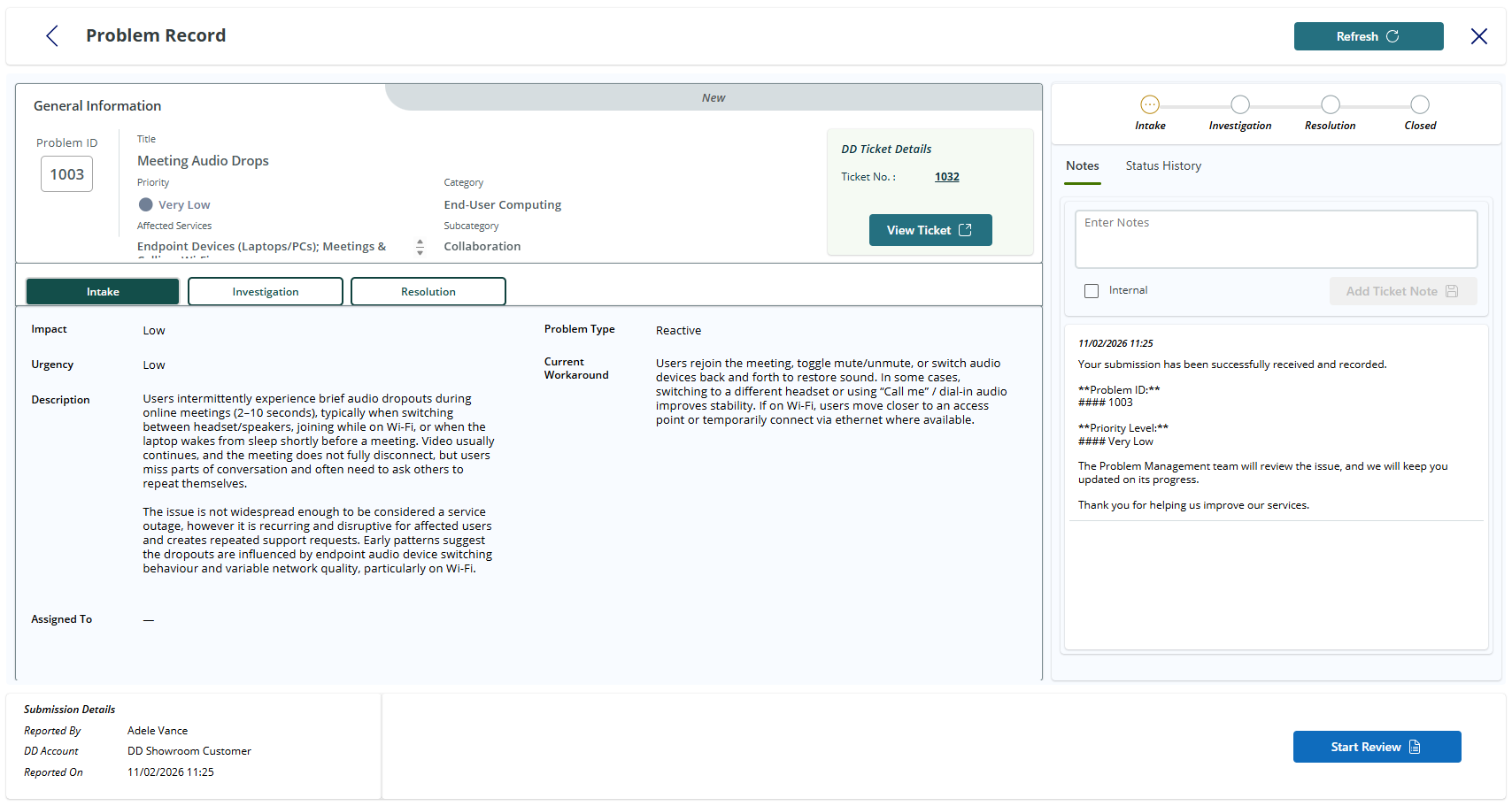This screenshot has width=1512, height=806.
Task: Close the Problem Record with the X icon
Action: pyautogui.click(x=1478, y=36)
